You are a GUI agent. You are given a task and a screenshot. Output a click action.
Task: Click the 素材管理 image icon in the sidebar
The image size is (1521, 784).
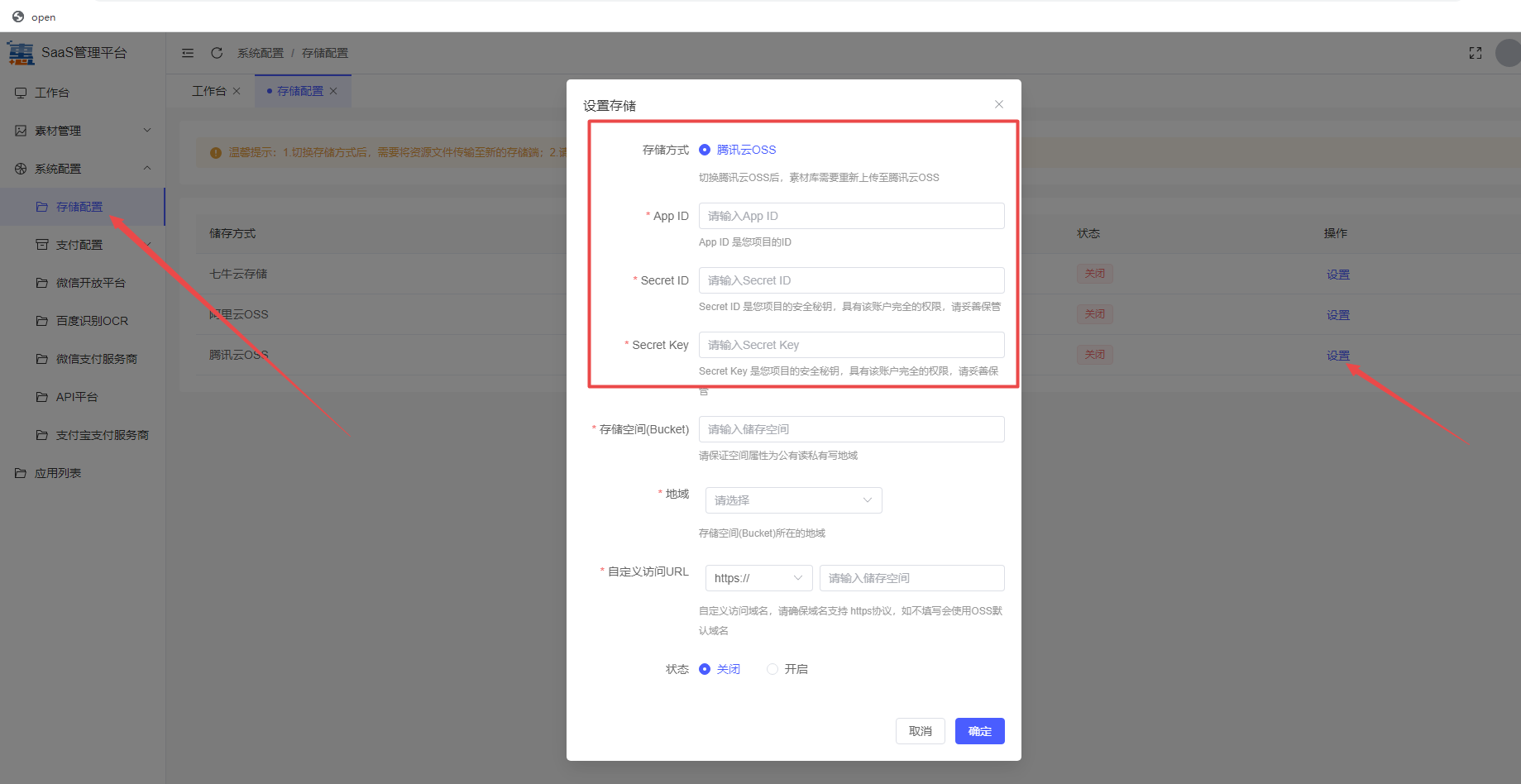coord(21,131)
